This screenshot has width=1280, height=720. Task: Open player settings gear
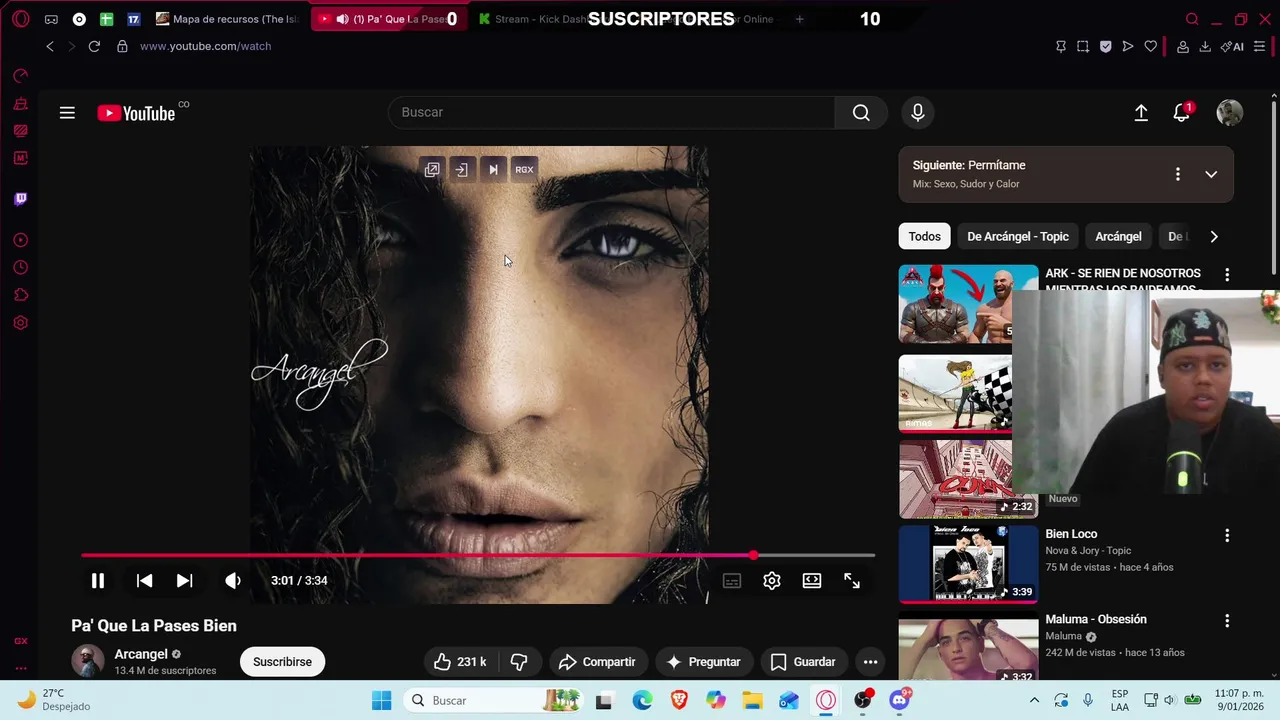(x=772, y=581)
